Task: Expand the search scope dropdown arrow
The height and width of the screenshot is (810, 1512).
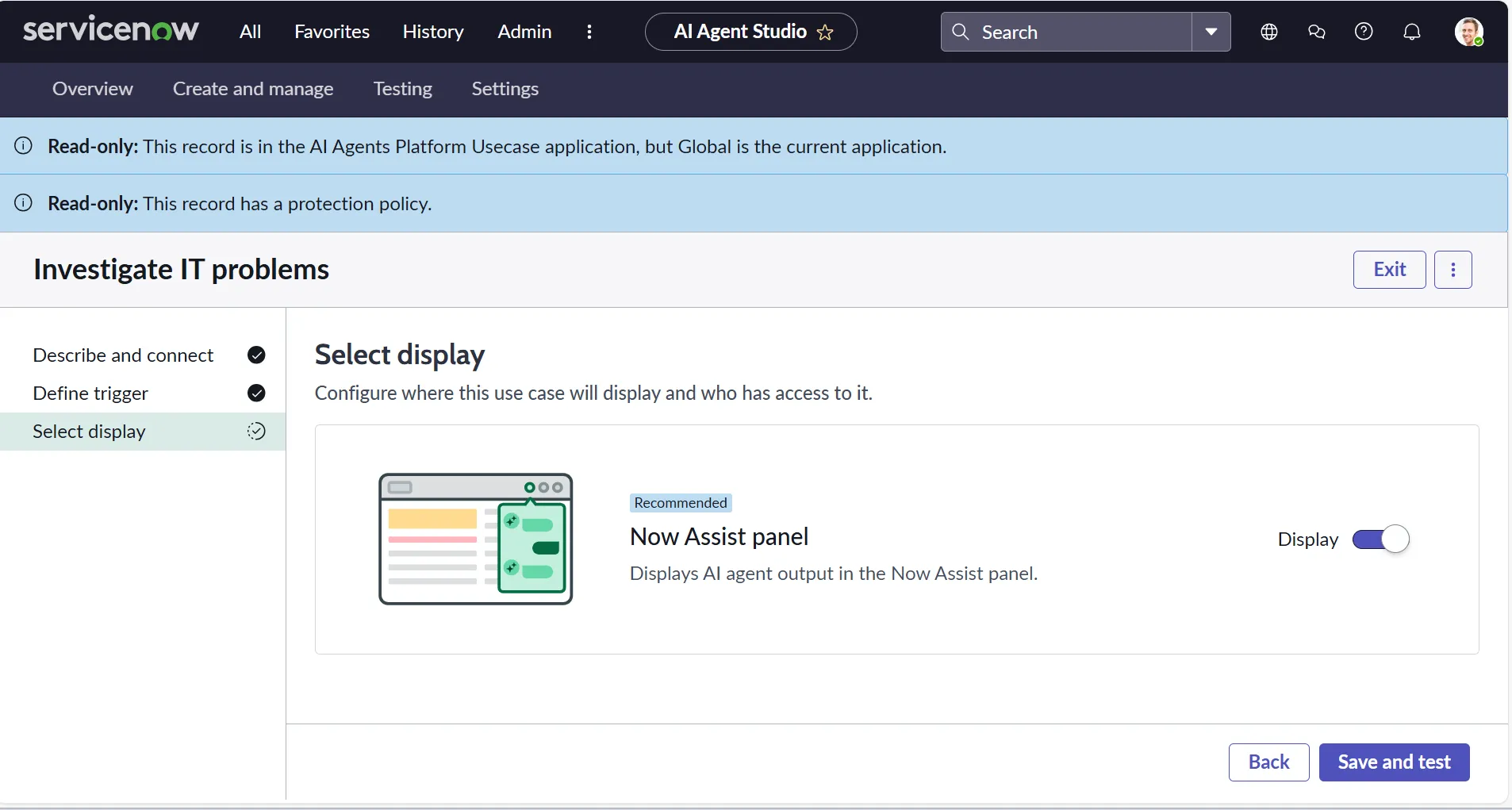Action: (x=1211, y=32)
